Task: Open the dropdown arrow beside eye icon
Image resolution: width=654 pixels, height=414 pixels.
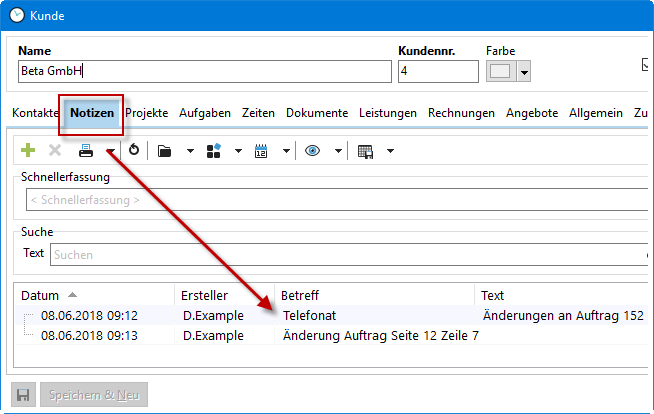Action: (x=338, y=151)
